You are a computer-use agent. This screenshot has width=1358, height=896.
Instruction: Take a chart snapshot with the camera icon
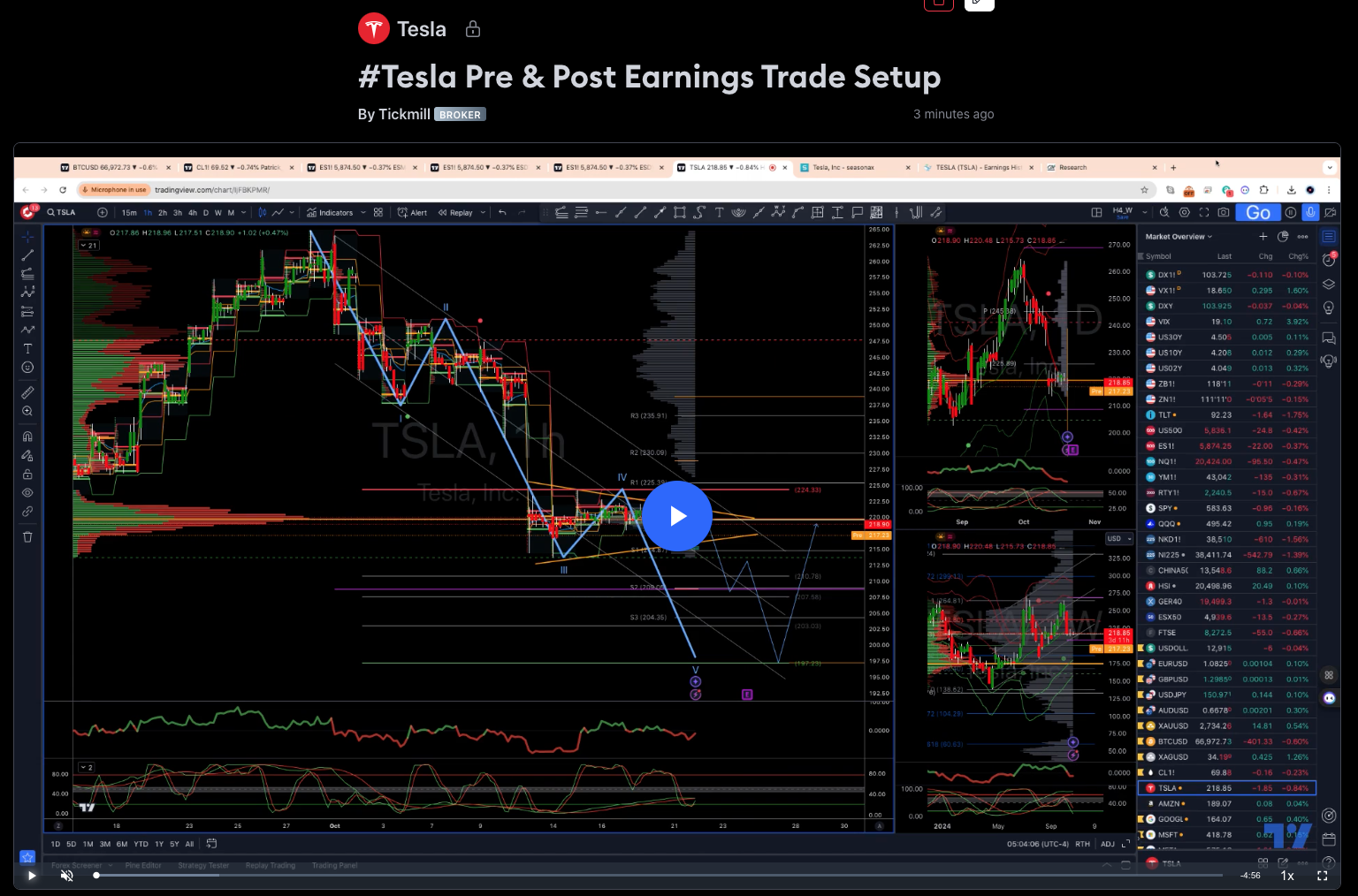click(x=1223, y=212)
